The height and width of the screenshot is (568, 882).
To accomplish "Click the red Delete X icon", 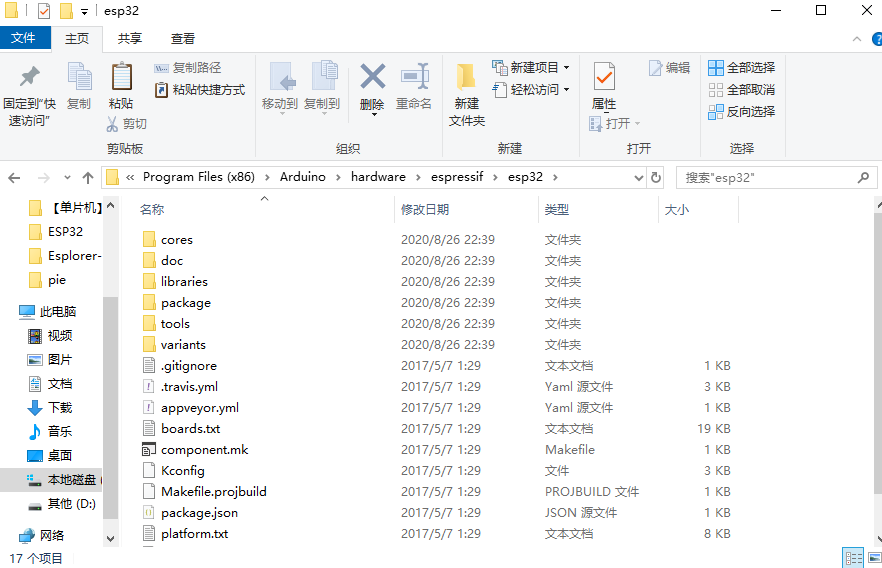I will coord(372,78).
